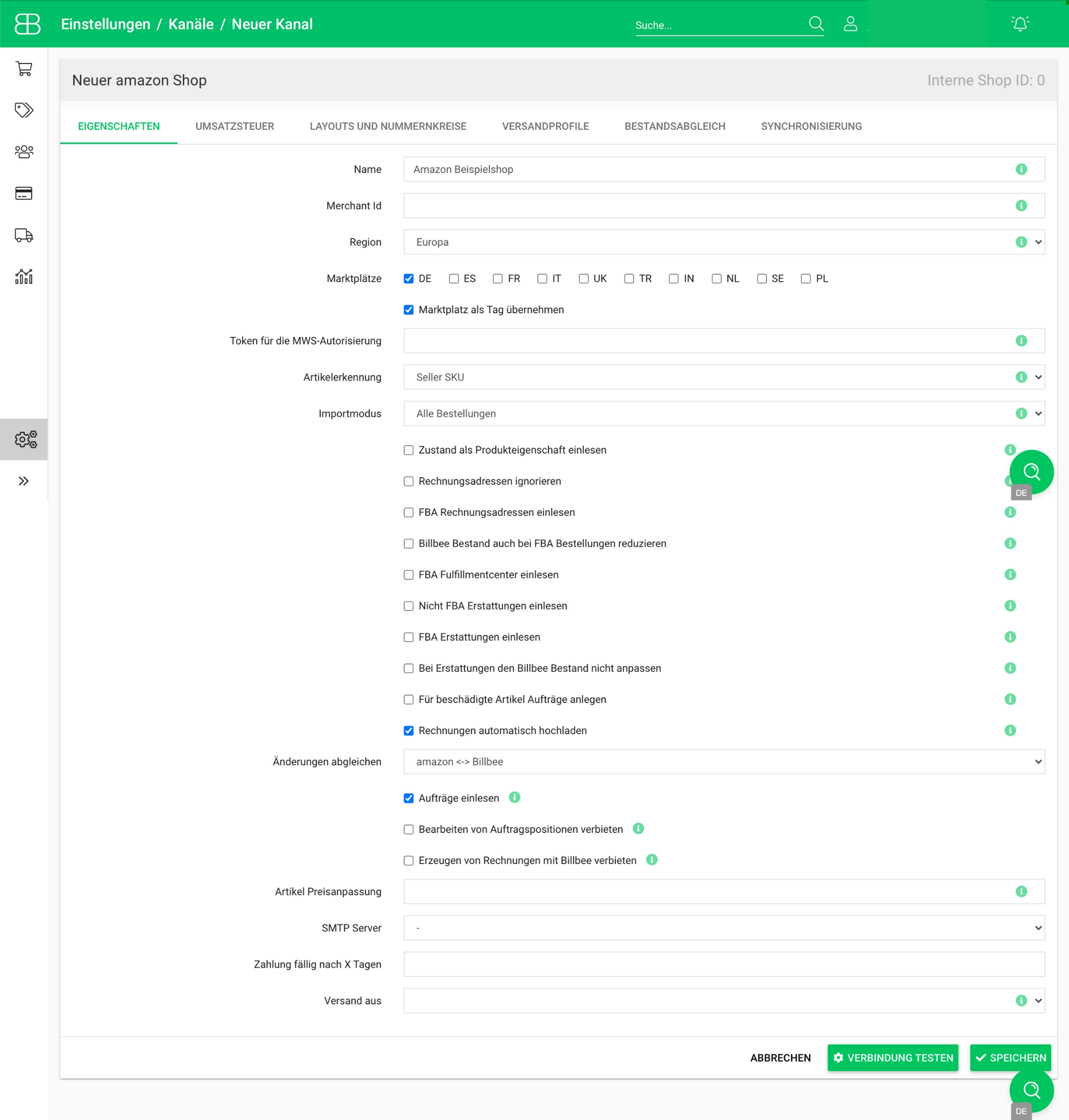Click the info icon in the MWS token field
This screenshot has width=1069, height=1120.
point(1021,341)
